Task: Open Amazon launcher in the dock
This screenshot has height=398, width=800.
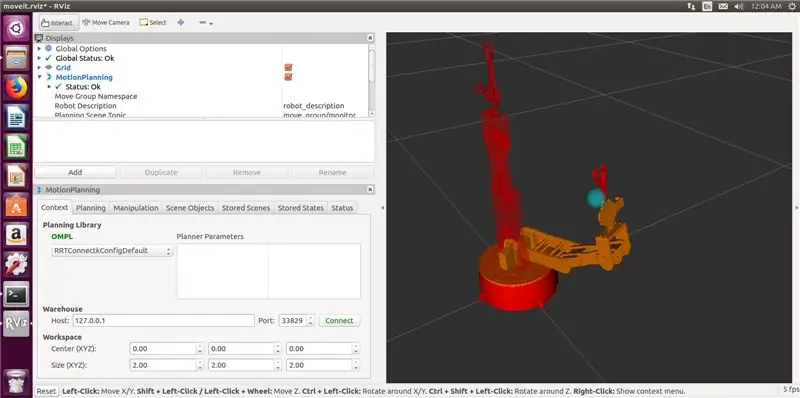Action: coord(16,236)
